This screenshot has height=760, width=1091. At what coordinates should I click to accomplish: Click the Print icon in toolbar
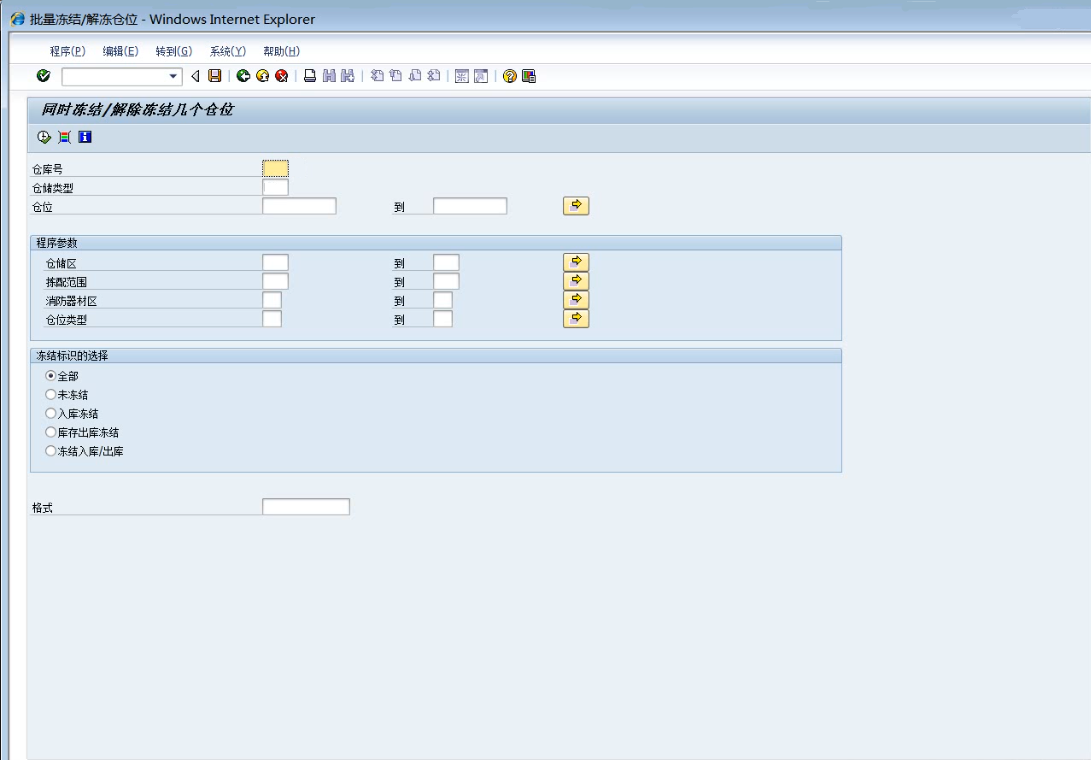click(310, 76)
